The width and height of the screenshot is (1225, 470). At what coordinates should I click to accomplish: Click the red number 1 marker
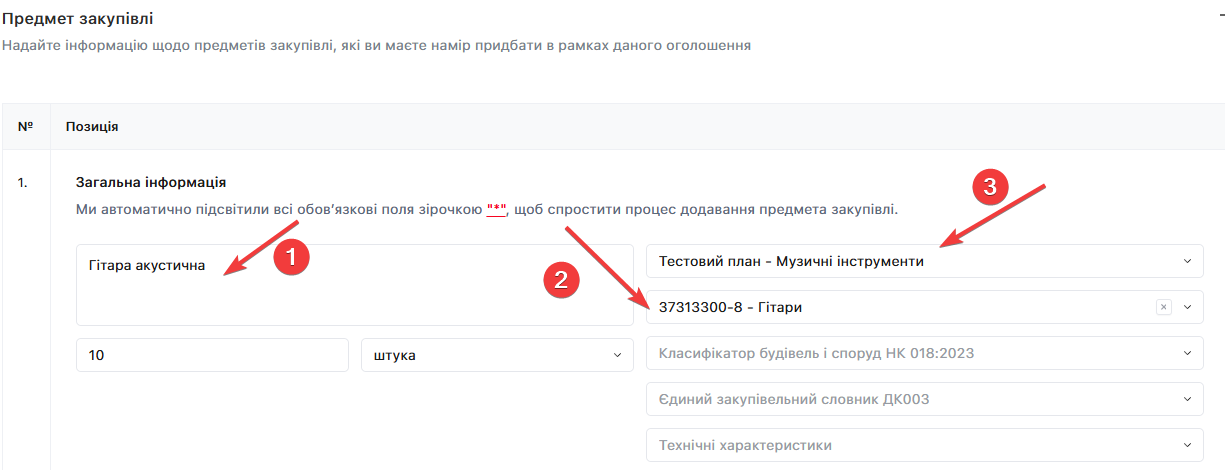(x=290, y=257)
